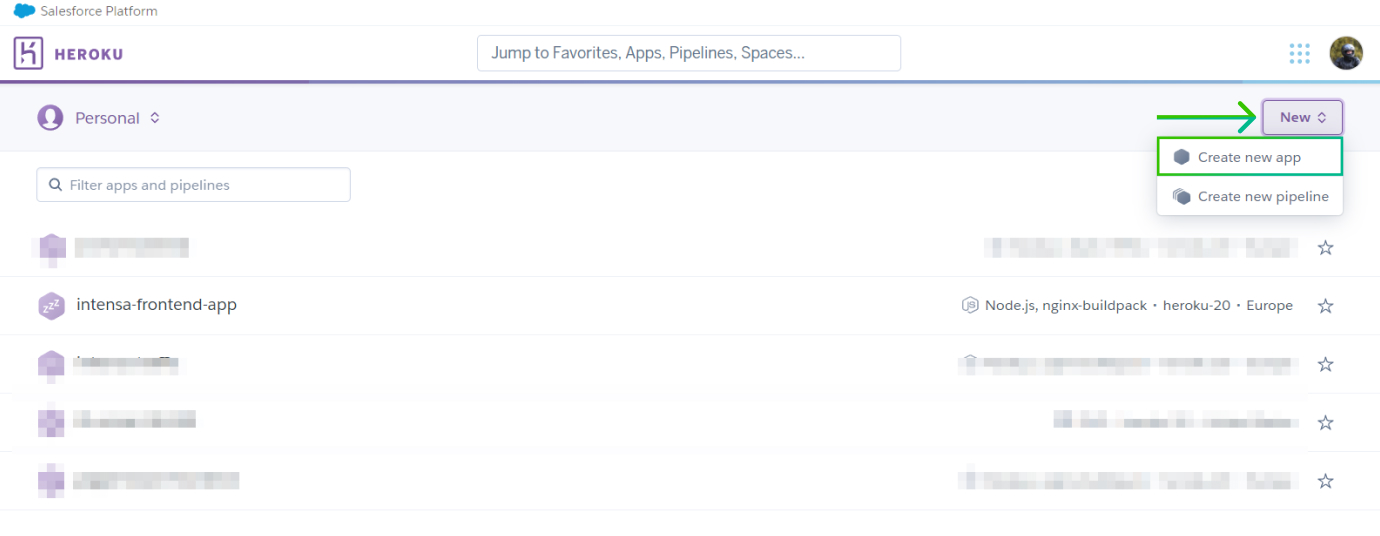Collapse the New dropdown button
This screenshot has width=1380, height=536.
pyautogui.click(x=1302, y=117)
